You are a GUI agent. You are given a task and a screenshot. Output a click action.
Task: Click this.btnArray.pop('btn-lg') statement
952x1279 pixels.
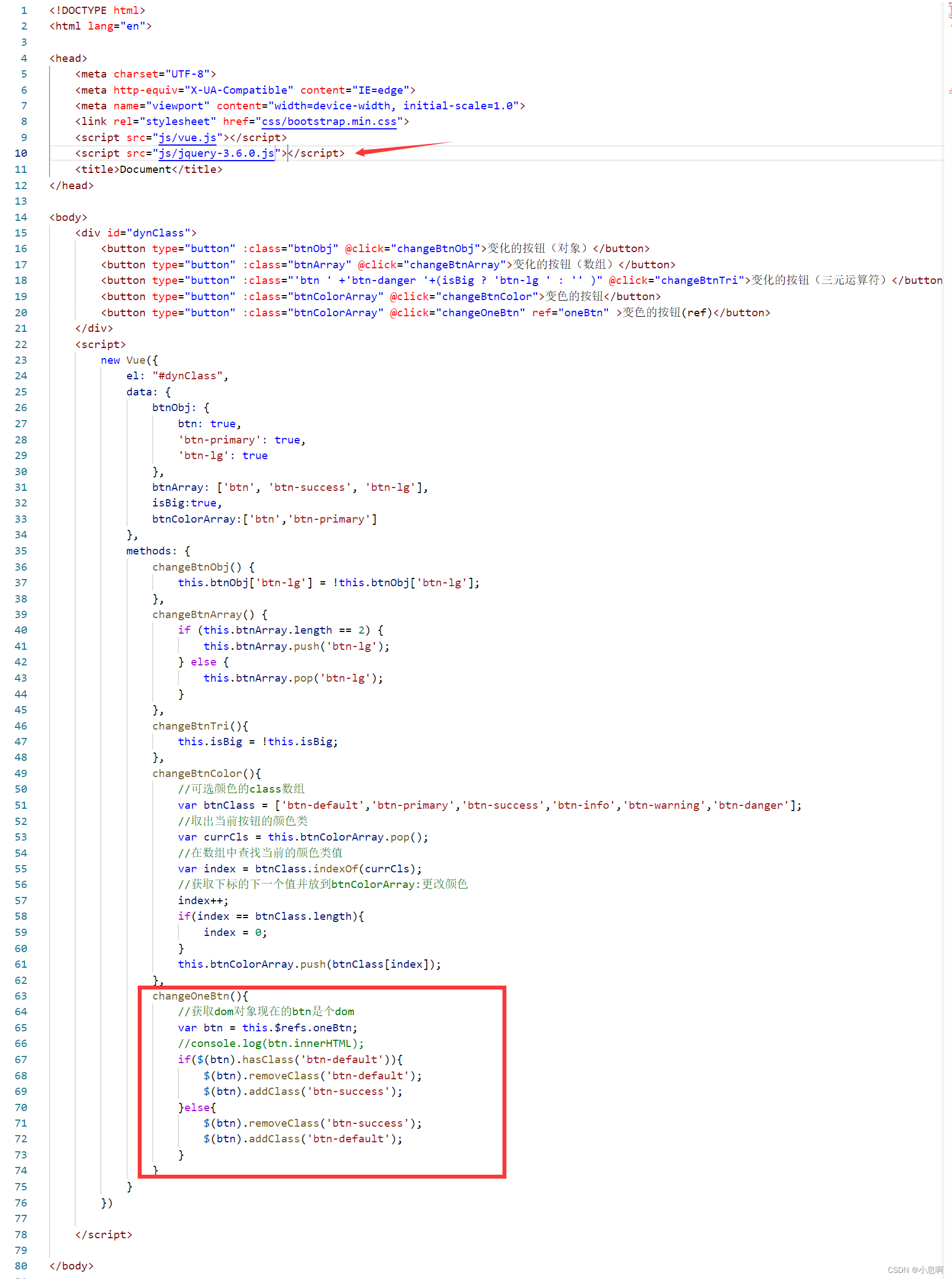tap(293, 678)
